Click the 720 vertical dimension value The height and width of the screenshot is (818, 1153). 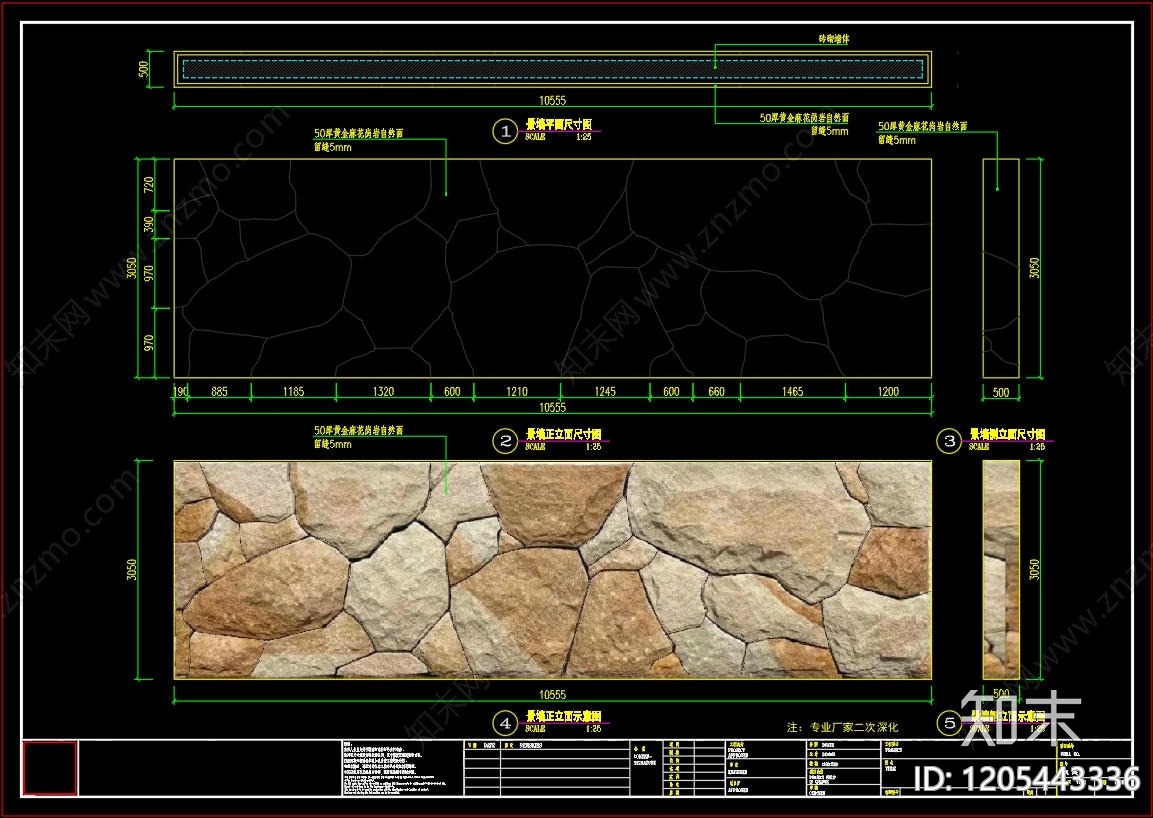(x=149, y=184)
